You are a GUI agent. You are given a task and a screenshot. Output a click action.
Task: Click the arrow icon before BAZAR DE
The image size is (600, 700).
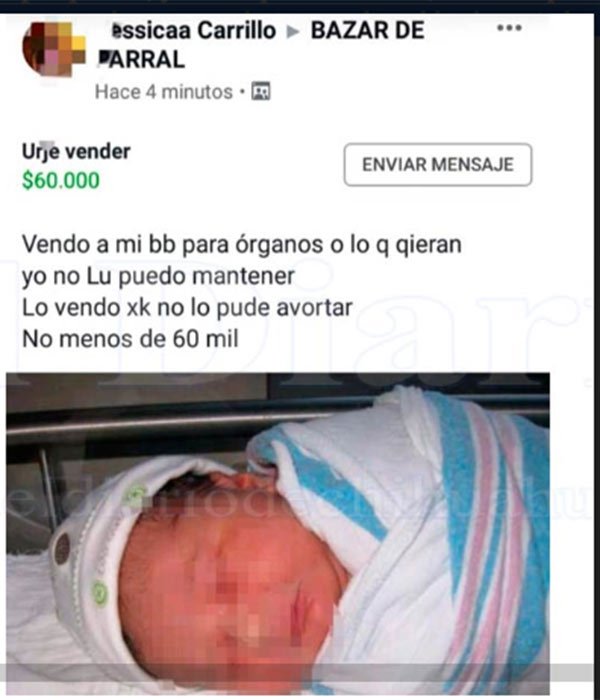293,31
